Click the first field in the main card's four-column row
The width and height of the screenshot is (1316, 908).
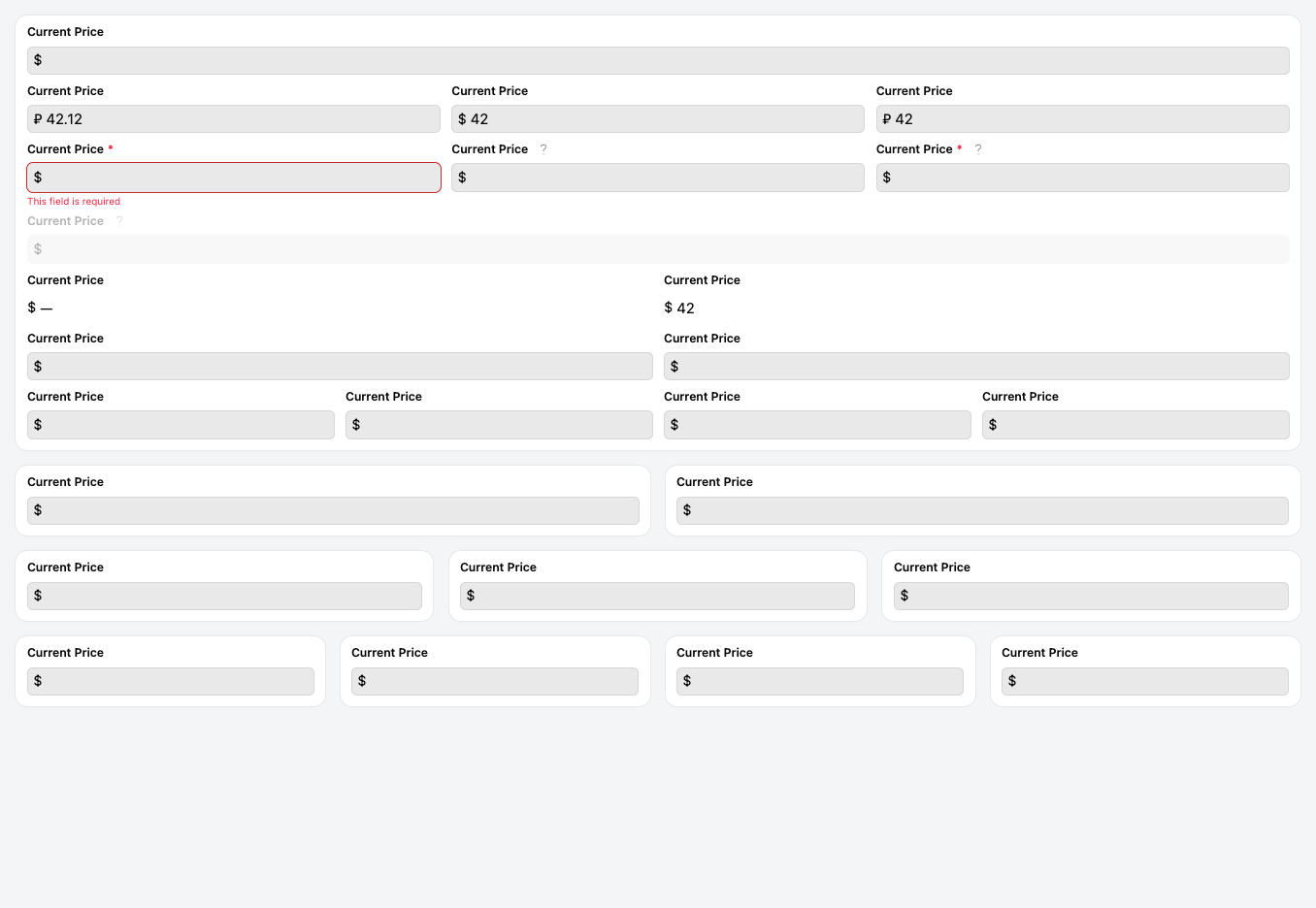(181, 425)
